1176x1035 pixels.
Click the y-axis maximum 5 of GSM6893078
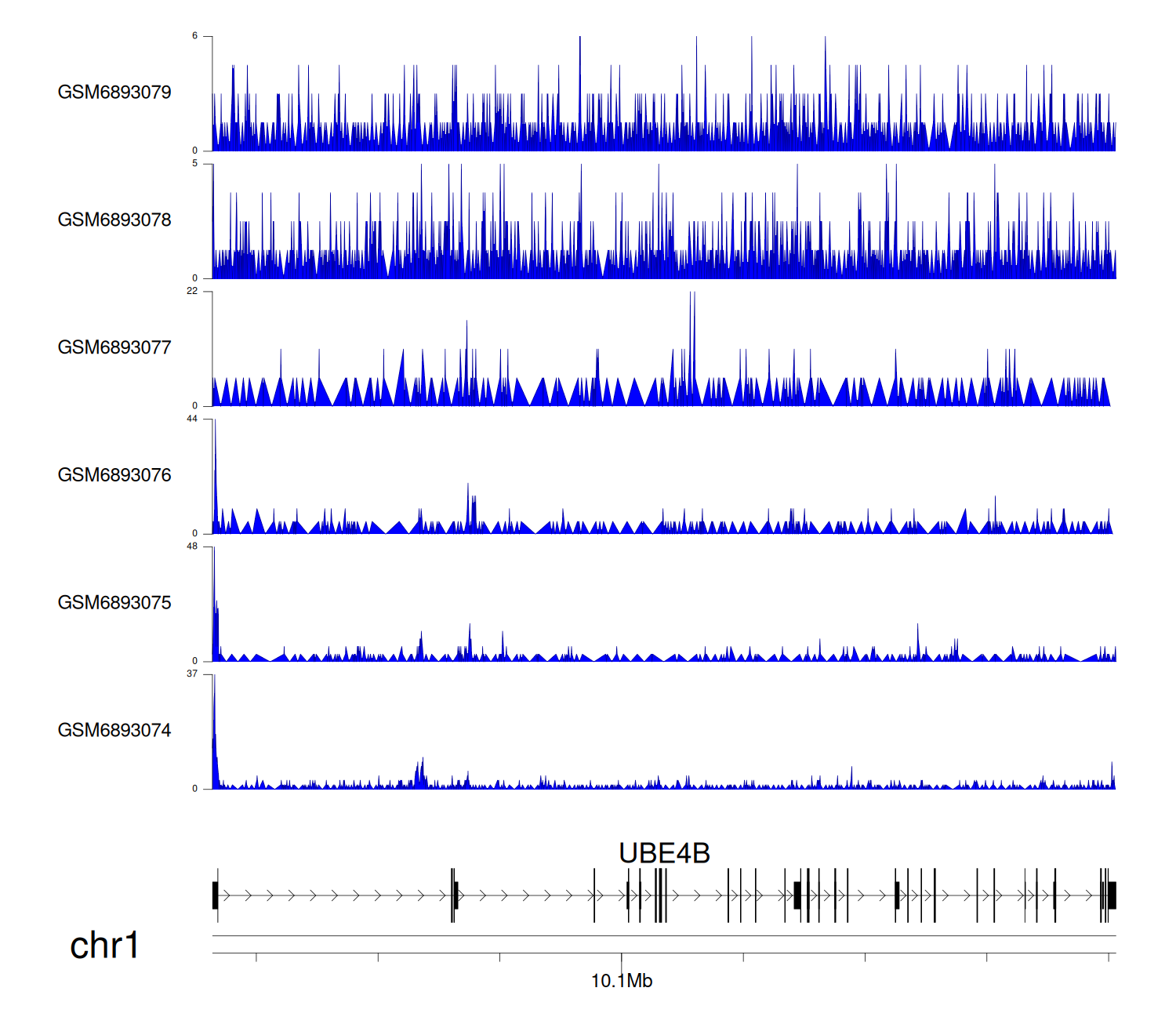tap(195, 164)
